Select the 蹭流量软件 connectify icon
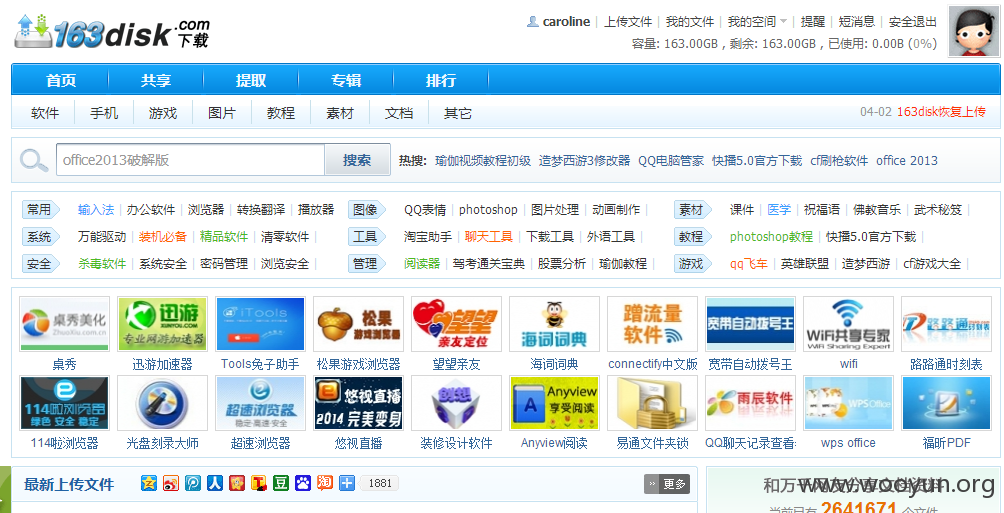Screen dimensions: 1004x513 pos(652,323)
